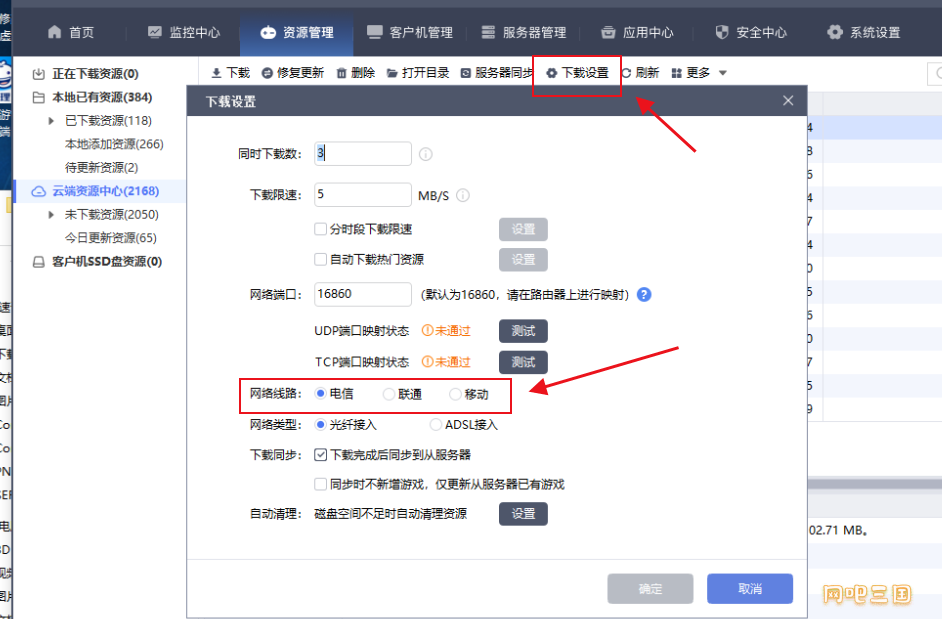Viewport: 942px width, 619px height.
Task: Switch to the 客户机管理 tab
Action: tap(410, 32)
